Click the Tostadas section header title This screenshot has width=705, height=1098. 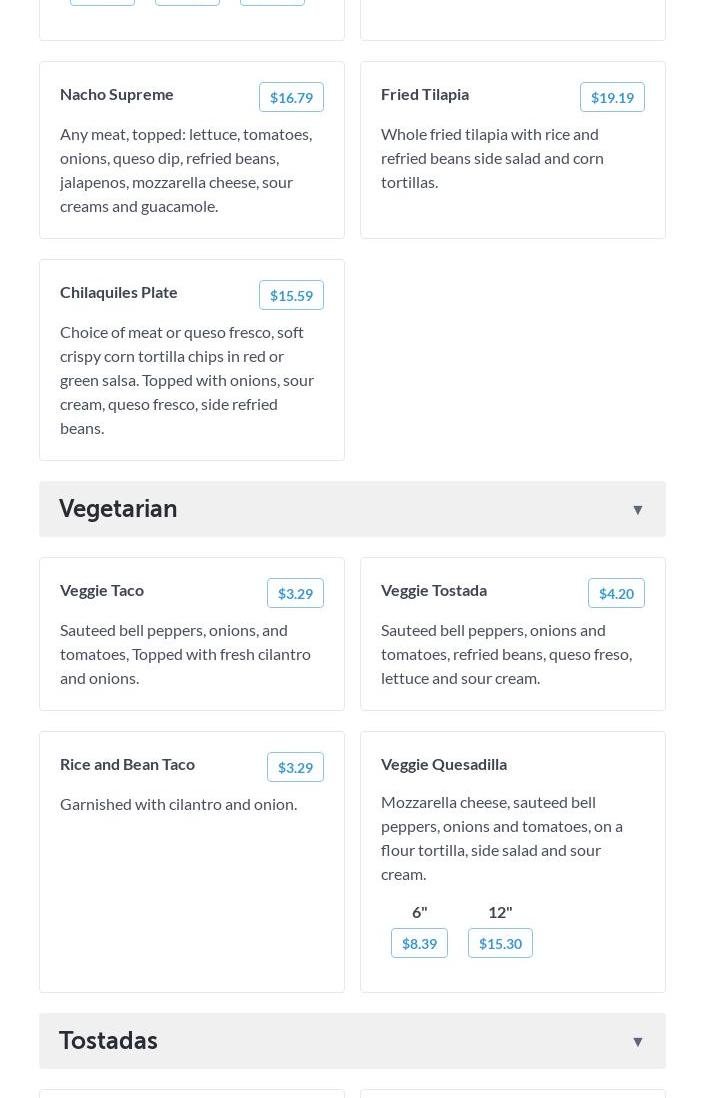pos(108,1041)
